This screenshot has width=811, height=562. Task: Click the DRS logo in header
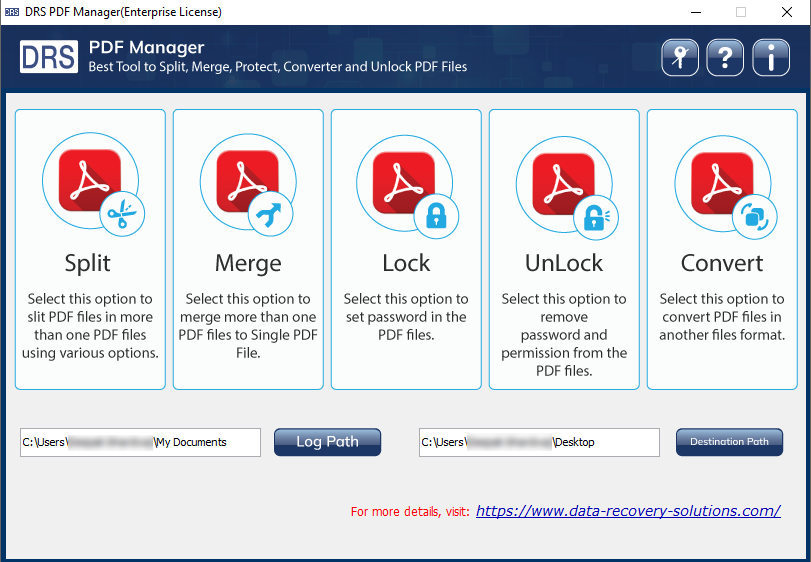tap(49, 56)
